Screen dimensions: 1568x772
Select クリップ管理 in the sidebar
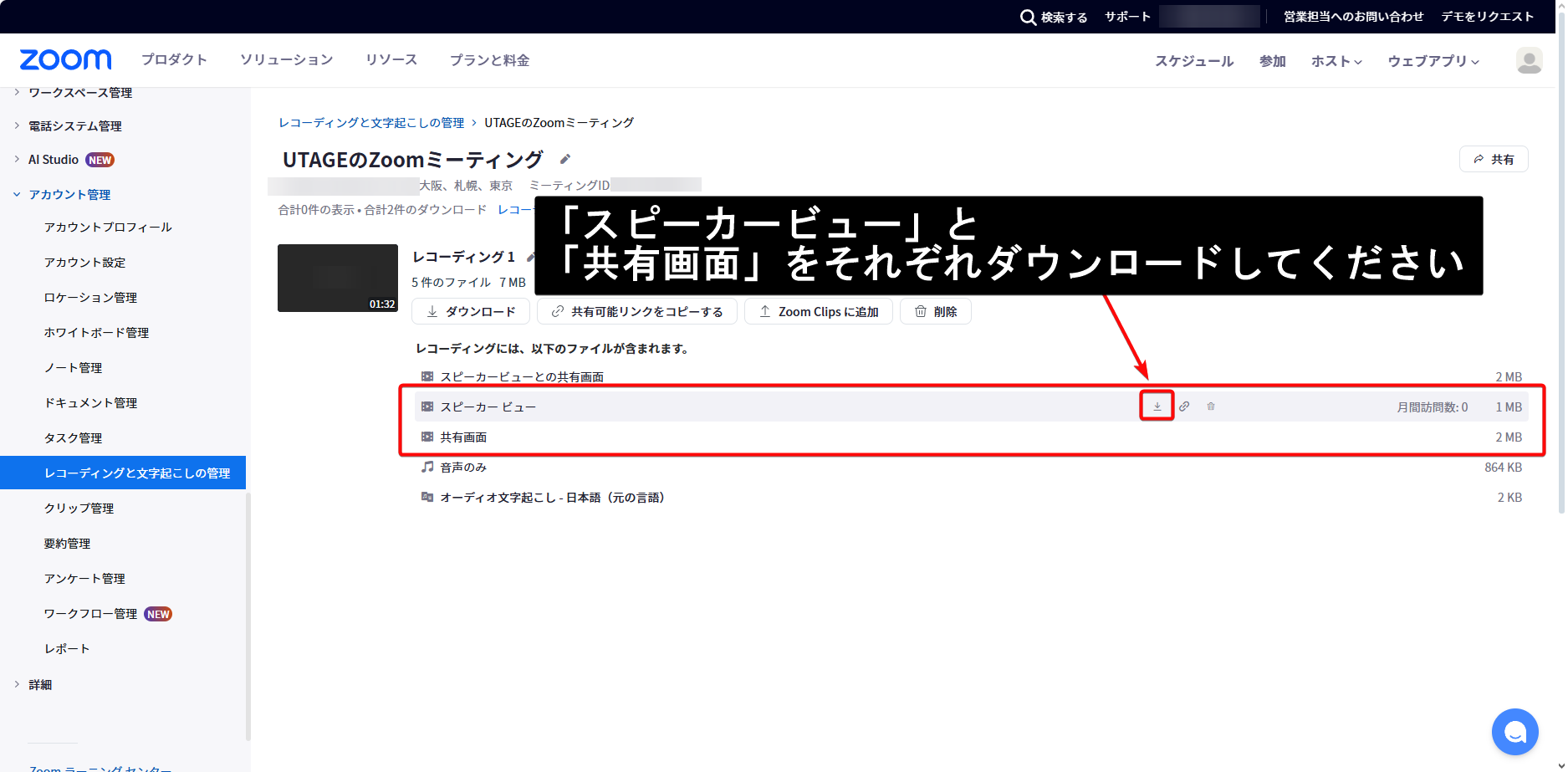pyautogui.click(x=79, y=509)
